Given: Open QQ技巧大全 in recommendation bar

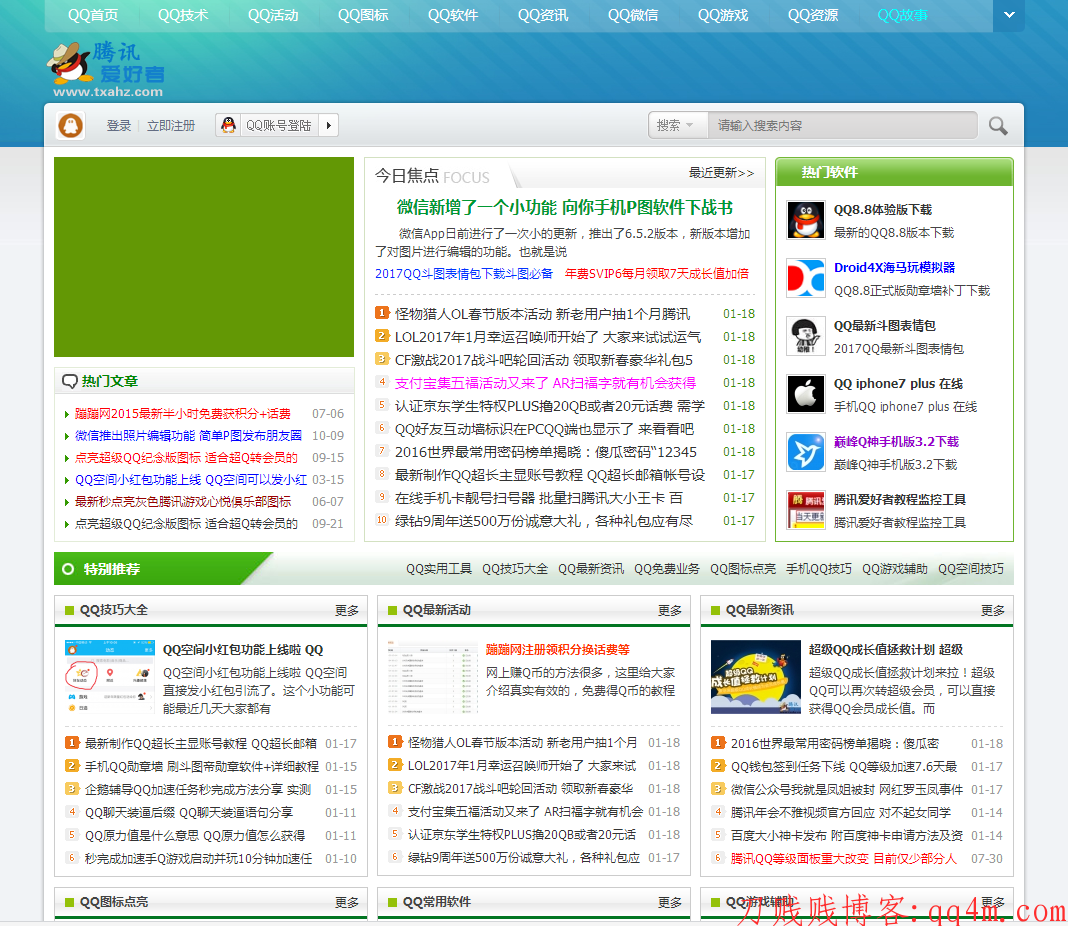Looking at the screenshot, I should point(515,569).
